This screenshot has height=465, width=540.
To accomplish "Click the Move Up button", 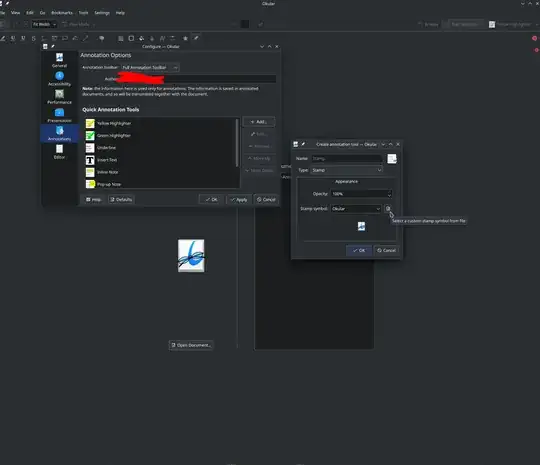I will (259, 158).
